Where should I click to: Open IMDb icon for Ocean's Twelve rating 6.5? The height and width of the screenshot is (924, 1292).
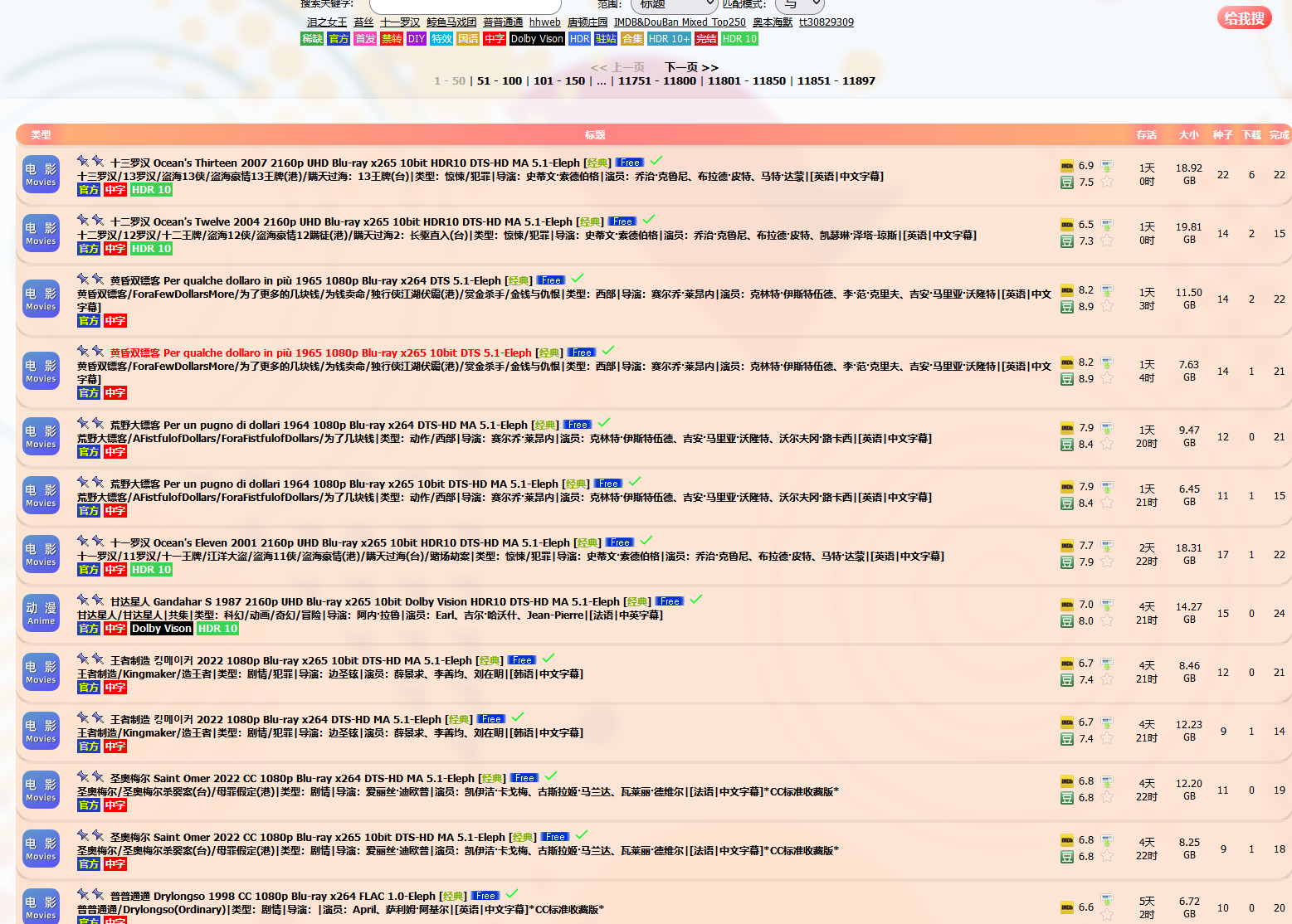[1067, 225]
